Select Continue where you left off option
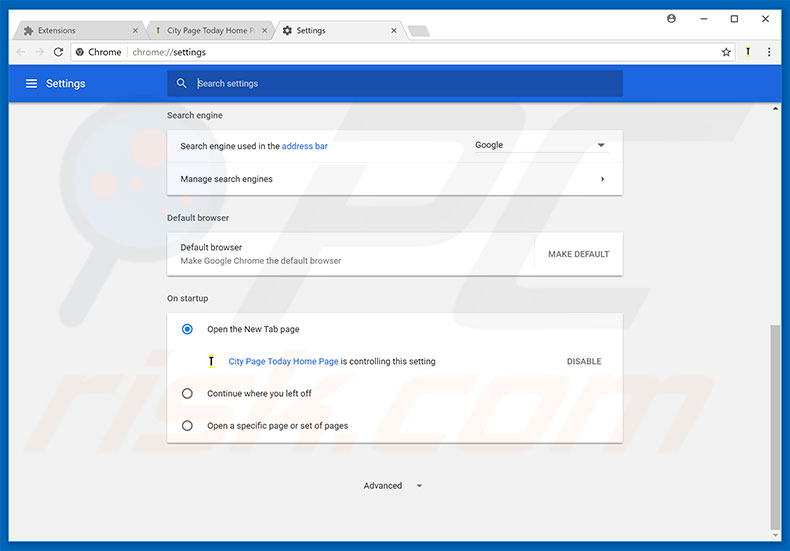 coord(187,393)
